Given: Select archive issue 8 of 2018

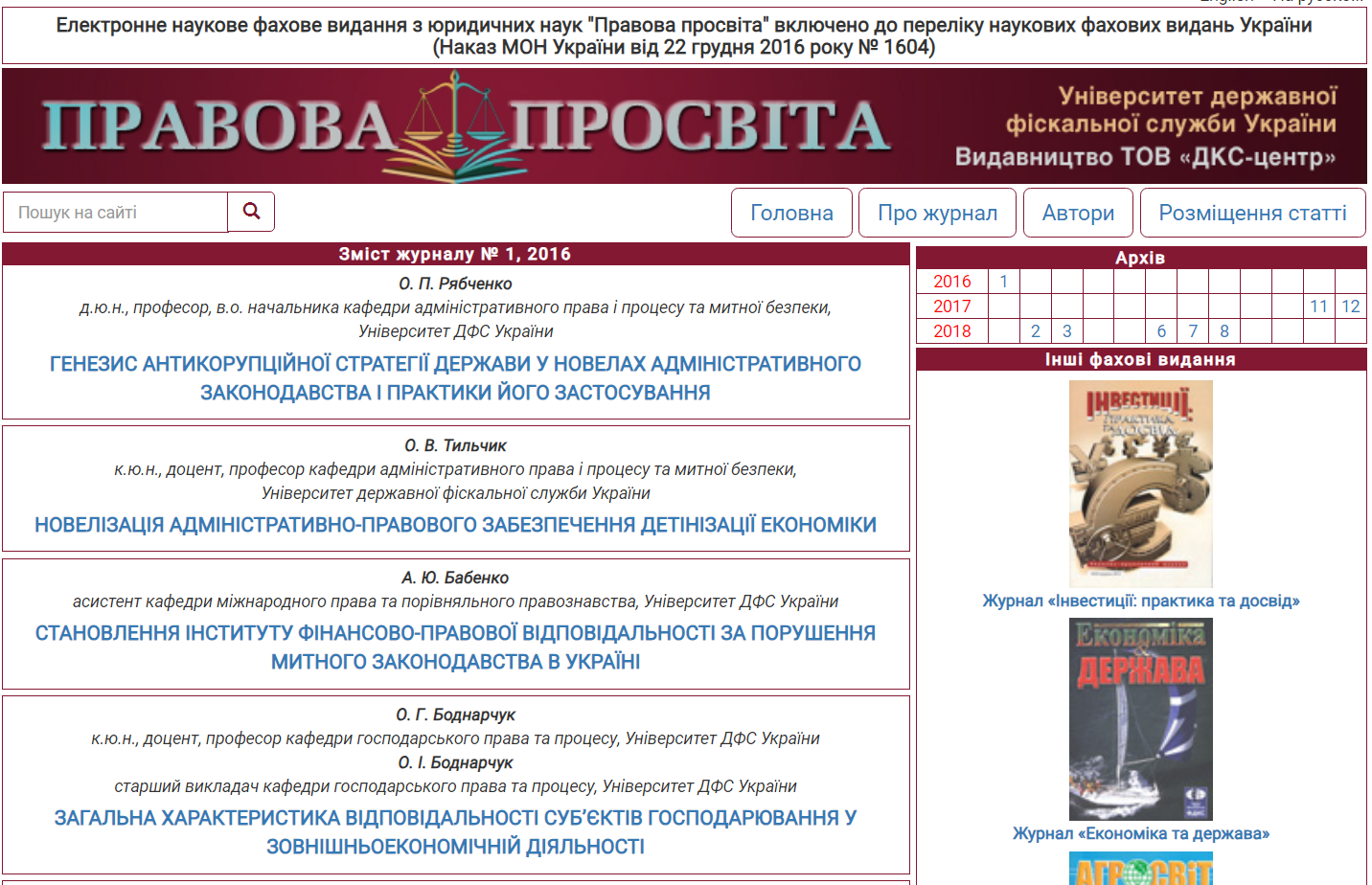Looking at the screenshot, I should 1224,331.
